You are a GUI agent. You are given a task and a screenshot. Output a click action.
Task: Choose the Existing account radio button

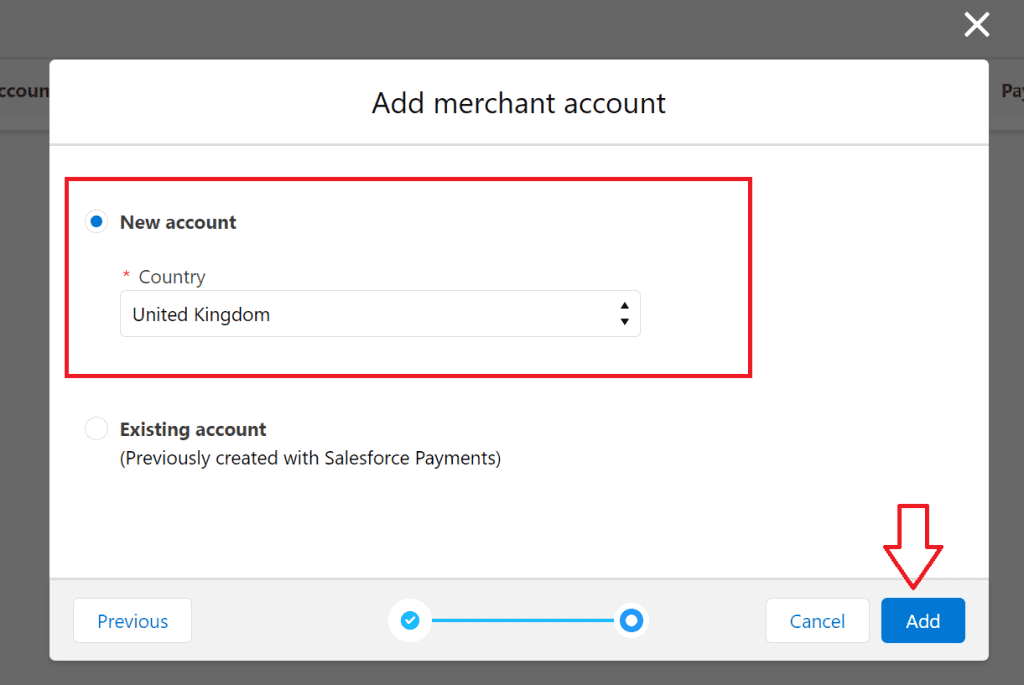[x=96, y=429]
